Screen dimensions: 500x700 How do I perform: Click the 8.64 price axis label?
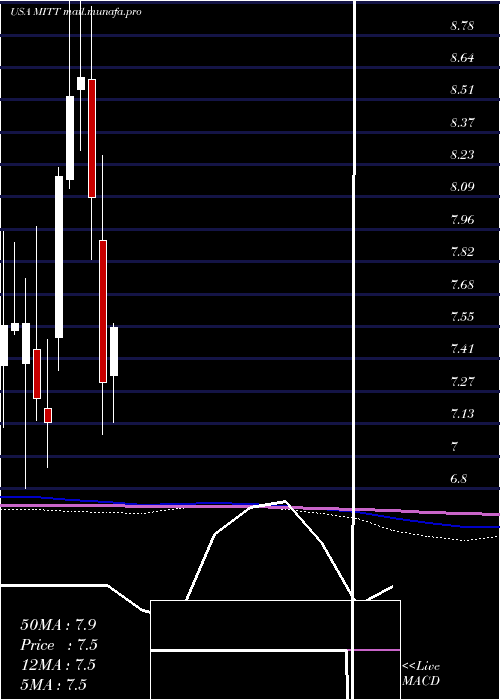coord(462,58)
